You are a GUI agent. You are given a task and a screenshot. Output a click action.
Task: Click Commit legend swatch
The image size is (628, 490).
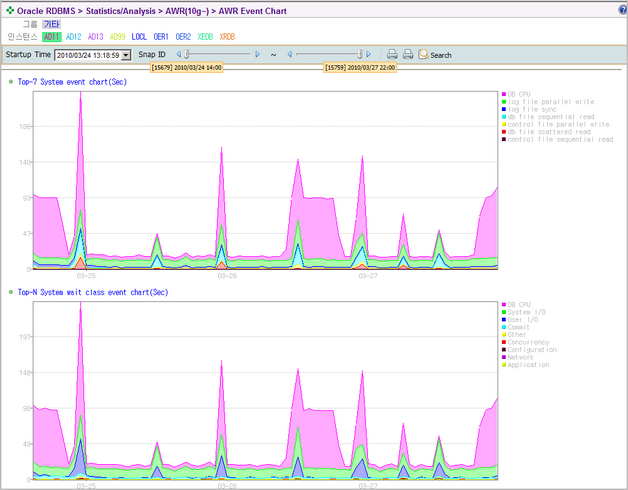(504, 327)
